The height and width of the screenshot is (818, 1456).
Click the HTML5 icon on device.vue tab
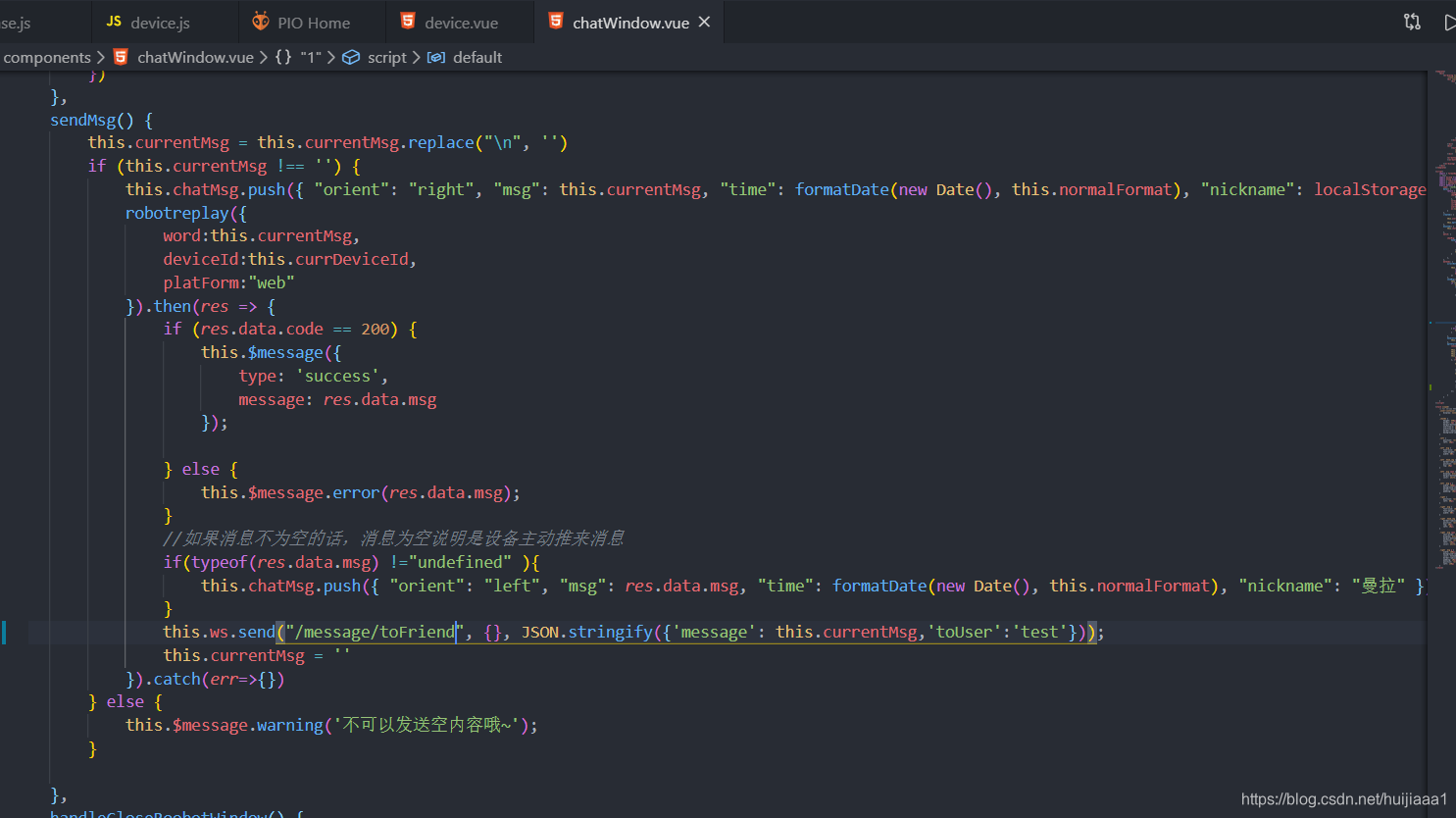408,22
